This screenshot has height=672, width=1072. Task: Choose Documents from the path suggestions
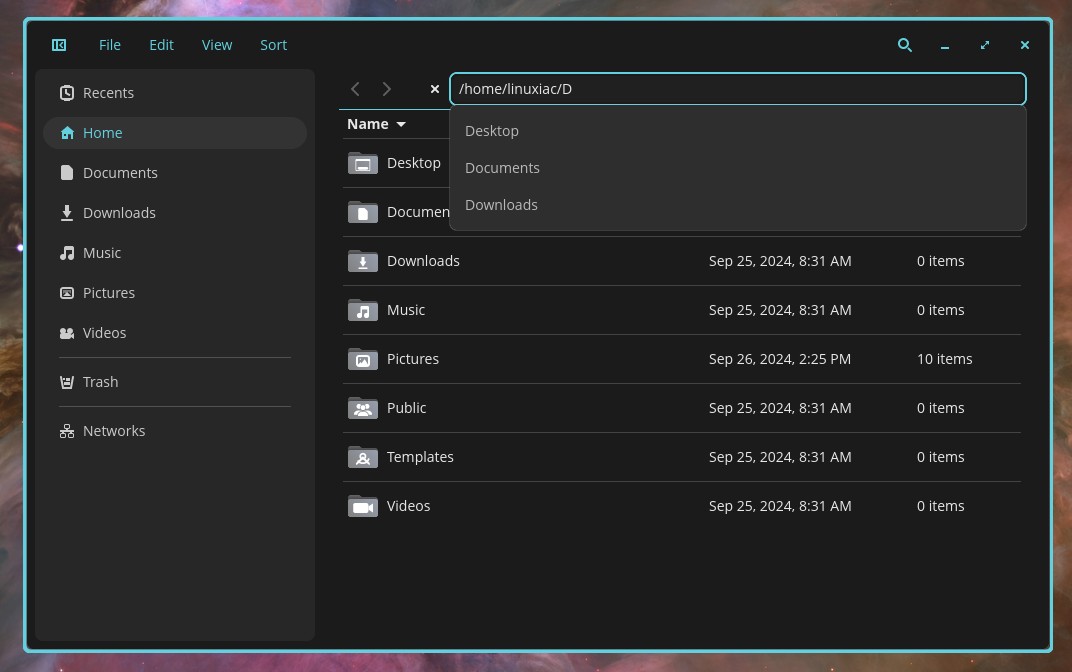(738, 167)
